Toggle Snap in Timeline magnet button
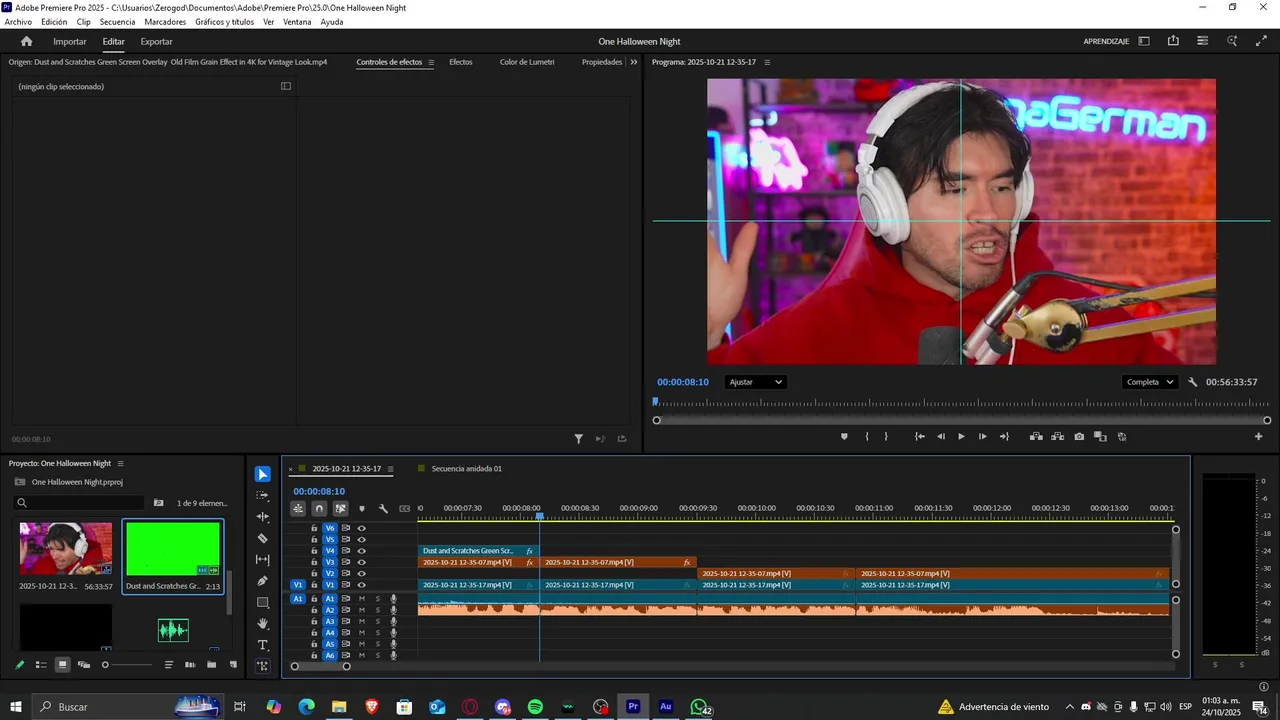1280x720 pixels. point(319,508)
